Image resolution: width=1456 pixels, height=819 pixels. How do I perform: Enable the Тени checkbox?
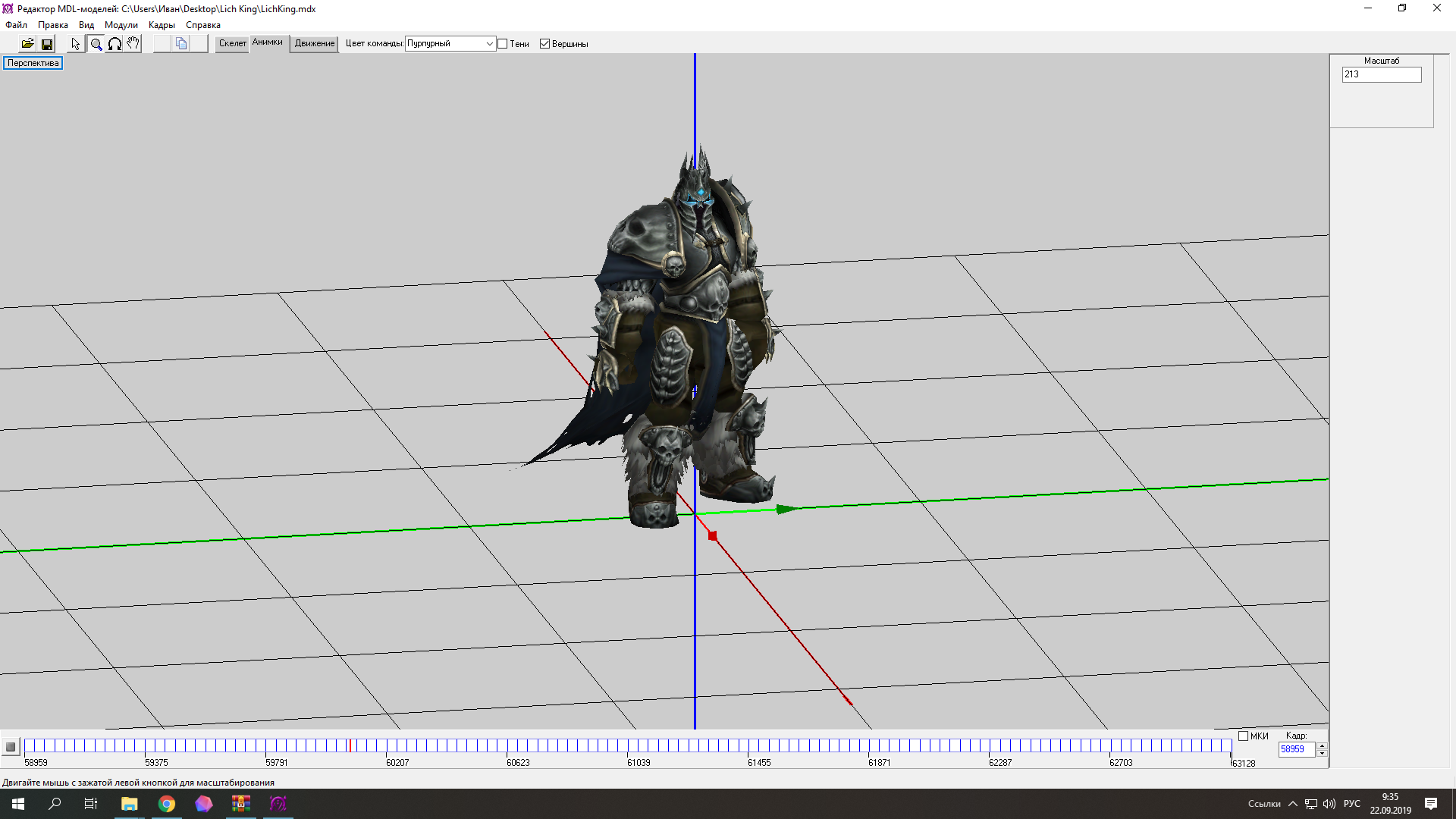[503, 44]
